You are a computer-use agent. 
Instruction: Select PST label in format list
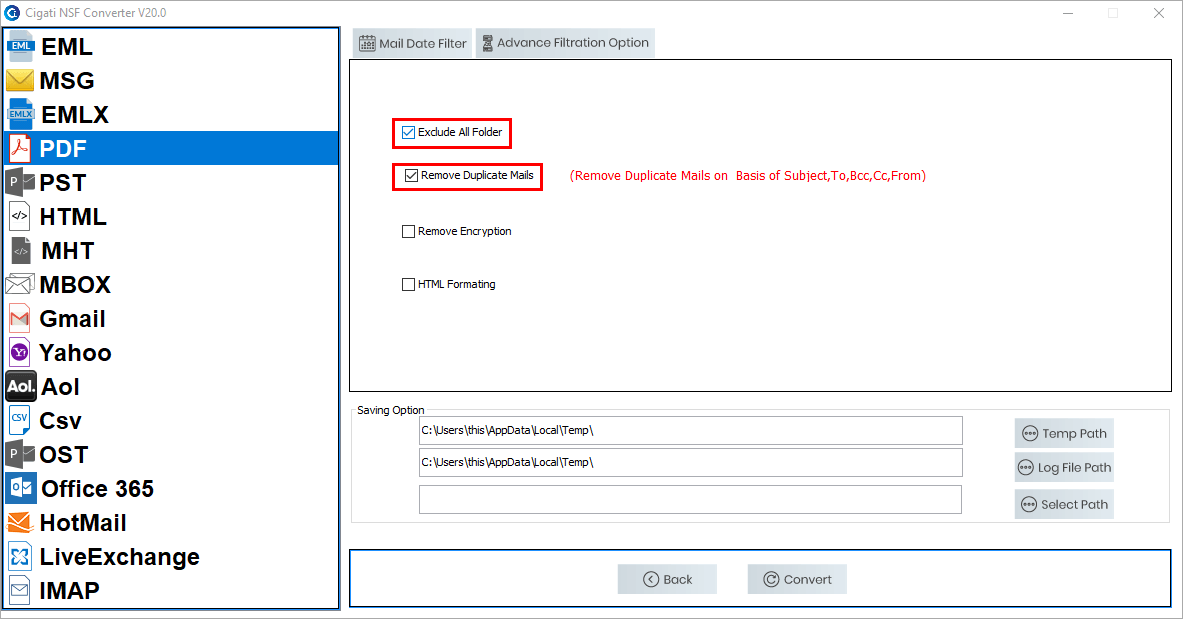click(x=63, y=183)
